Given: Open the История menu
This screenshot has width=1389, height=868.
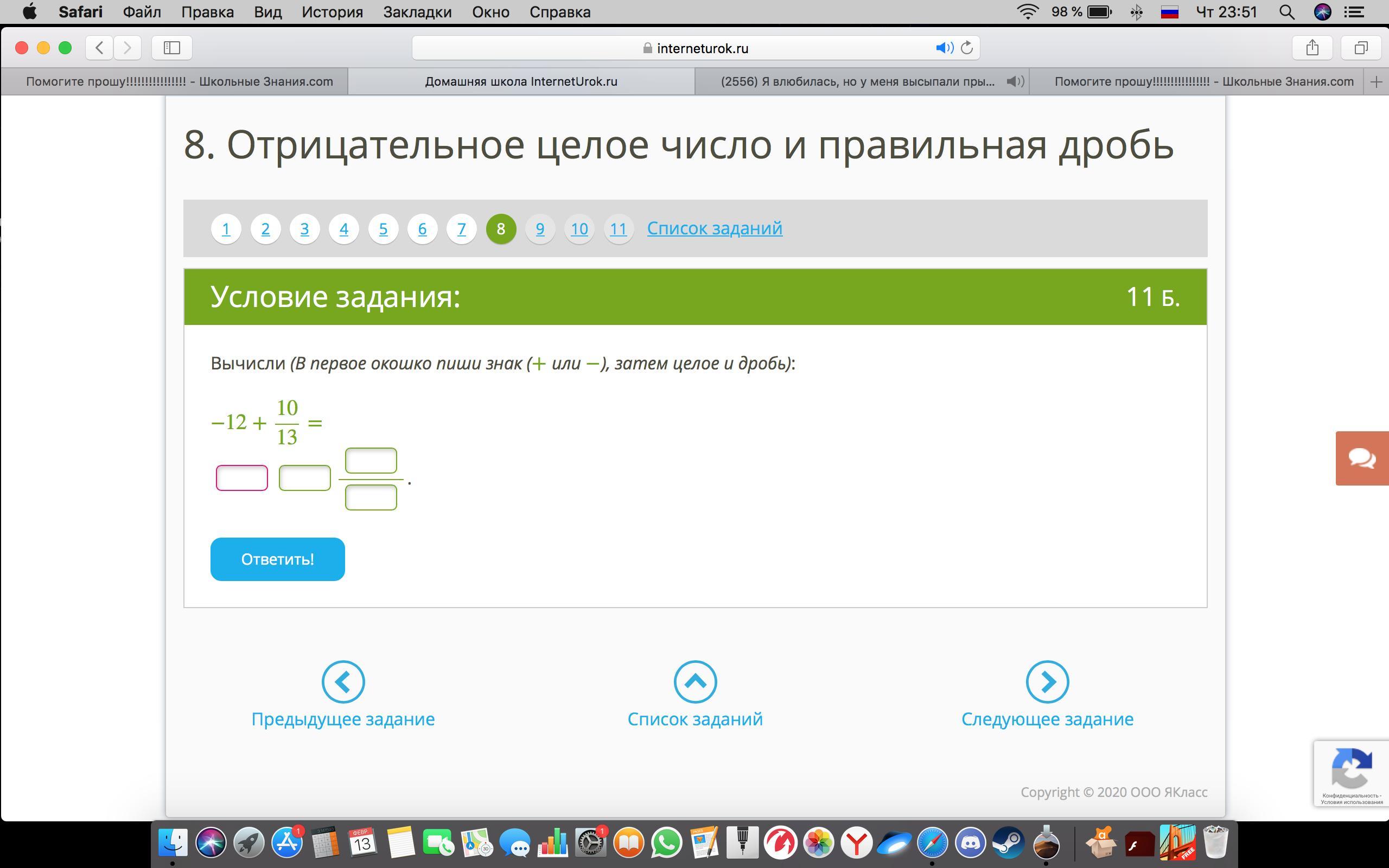Looking at the screenshot, I should click(332, 12).
